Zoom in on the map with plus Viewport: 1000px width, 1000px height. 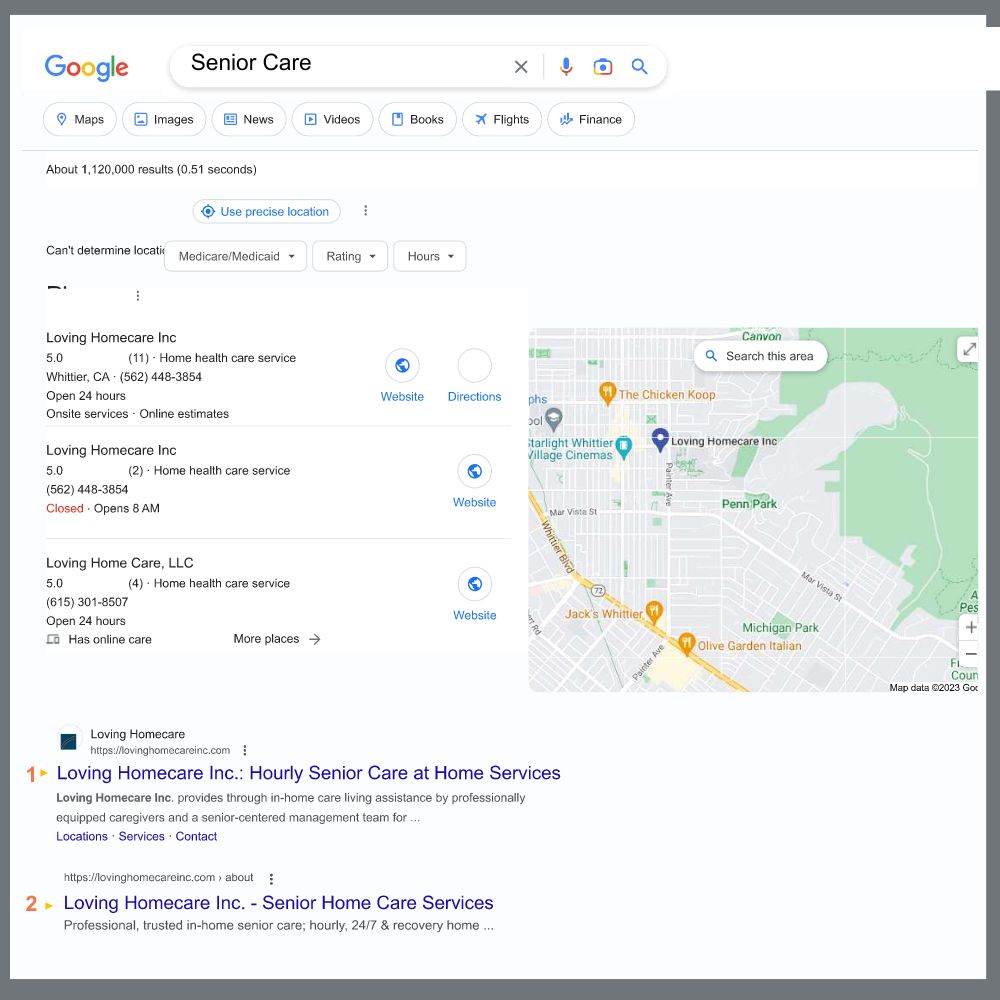click(x=969, y=627)
